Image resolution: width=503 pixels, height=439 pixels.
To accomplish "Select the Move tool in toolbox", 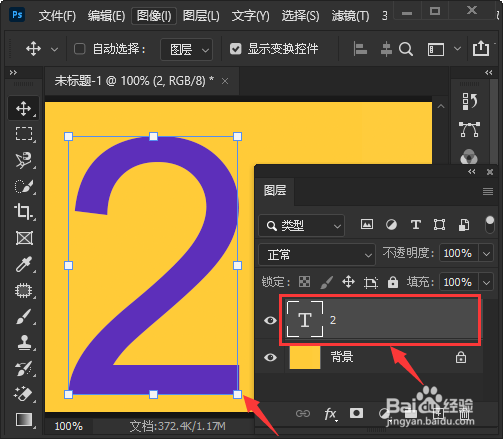I will (23, 108).
